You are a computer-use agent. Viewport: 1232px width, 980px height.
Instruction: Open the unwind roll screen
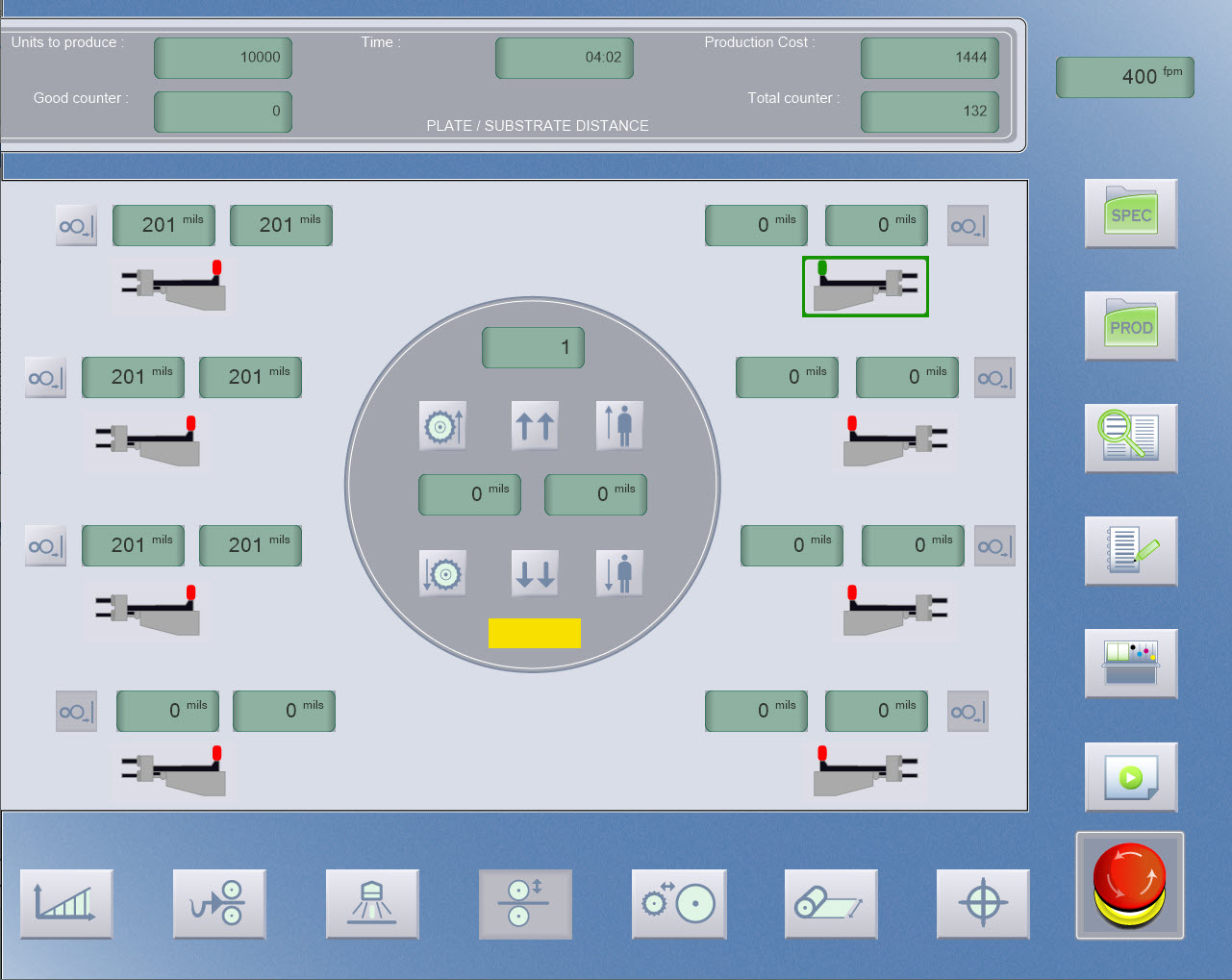830,904
